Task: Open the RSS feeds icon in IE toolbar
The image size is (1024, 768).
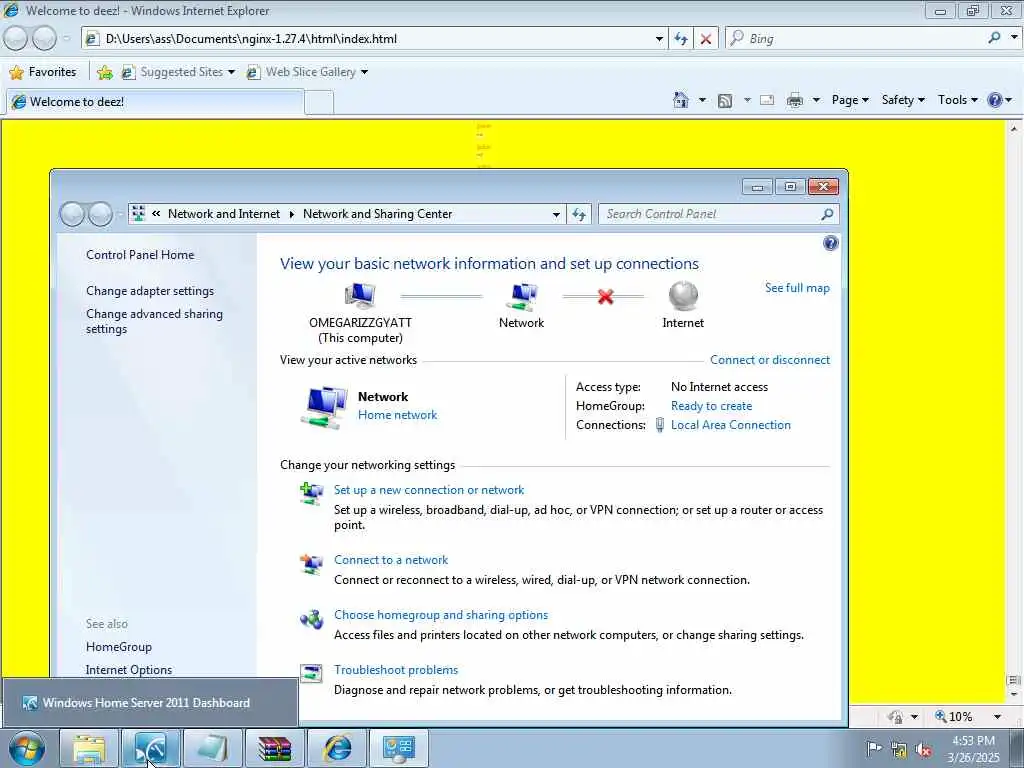Action: (725, 101)
